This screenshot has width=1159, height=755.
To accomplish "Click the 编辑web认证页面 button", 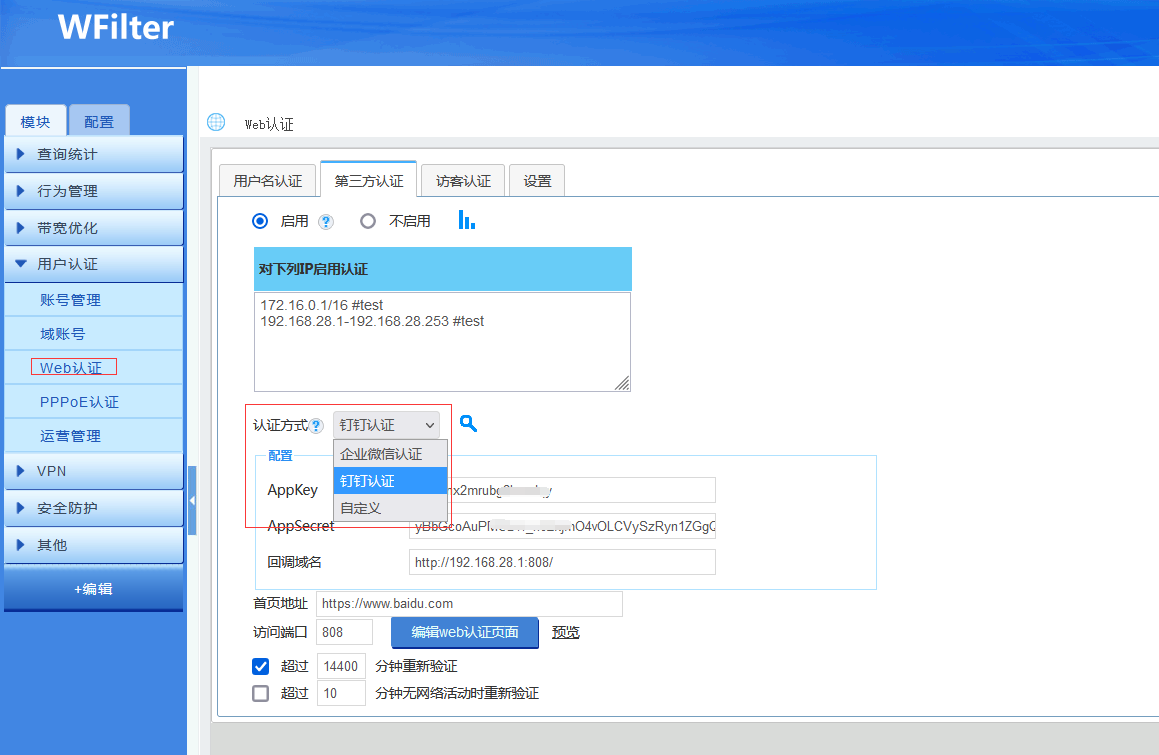I will (x=464, y=632).
